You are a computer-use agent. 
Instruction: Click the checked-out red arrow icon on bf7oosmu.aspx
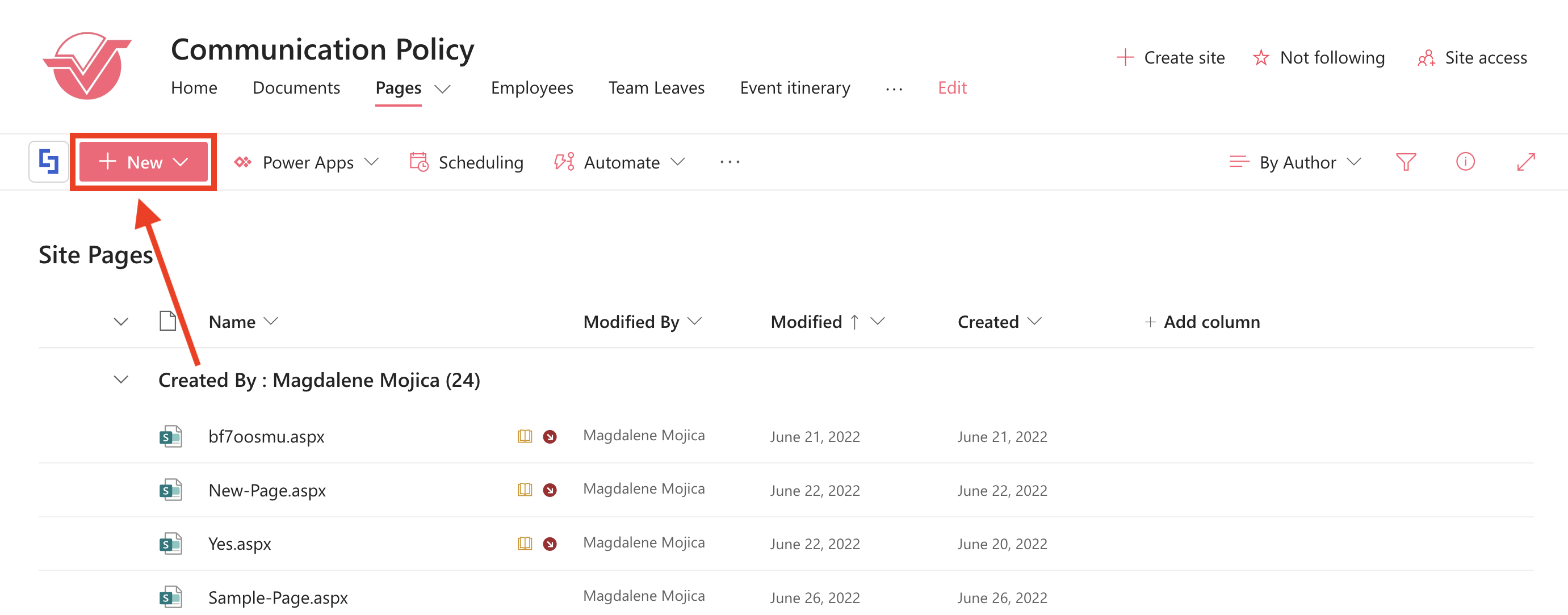pyautogui.click(x=550, y=437)
